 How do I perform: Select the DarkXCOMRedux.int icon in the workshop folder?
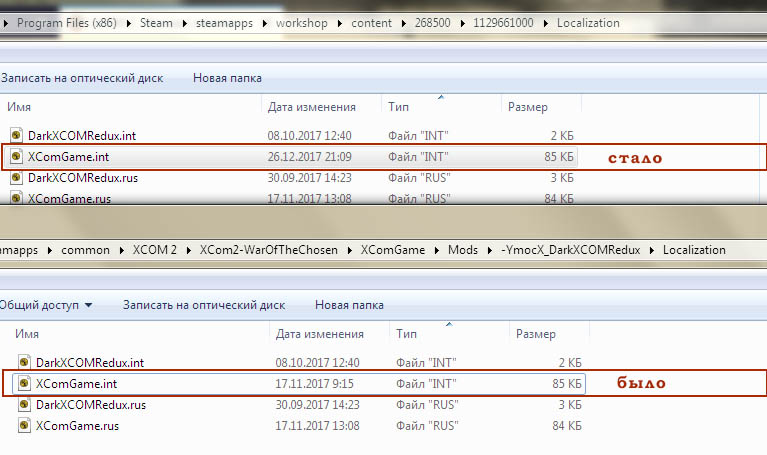[x=17, y=135]
